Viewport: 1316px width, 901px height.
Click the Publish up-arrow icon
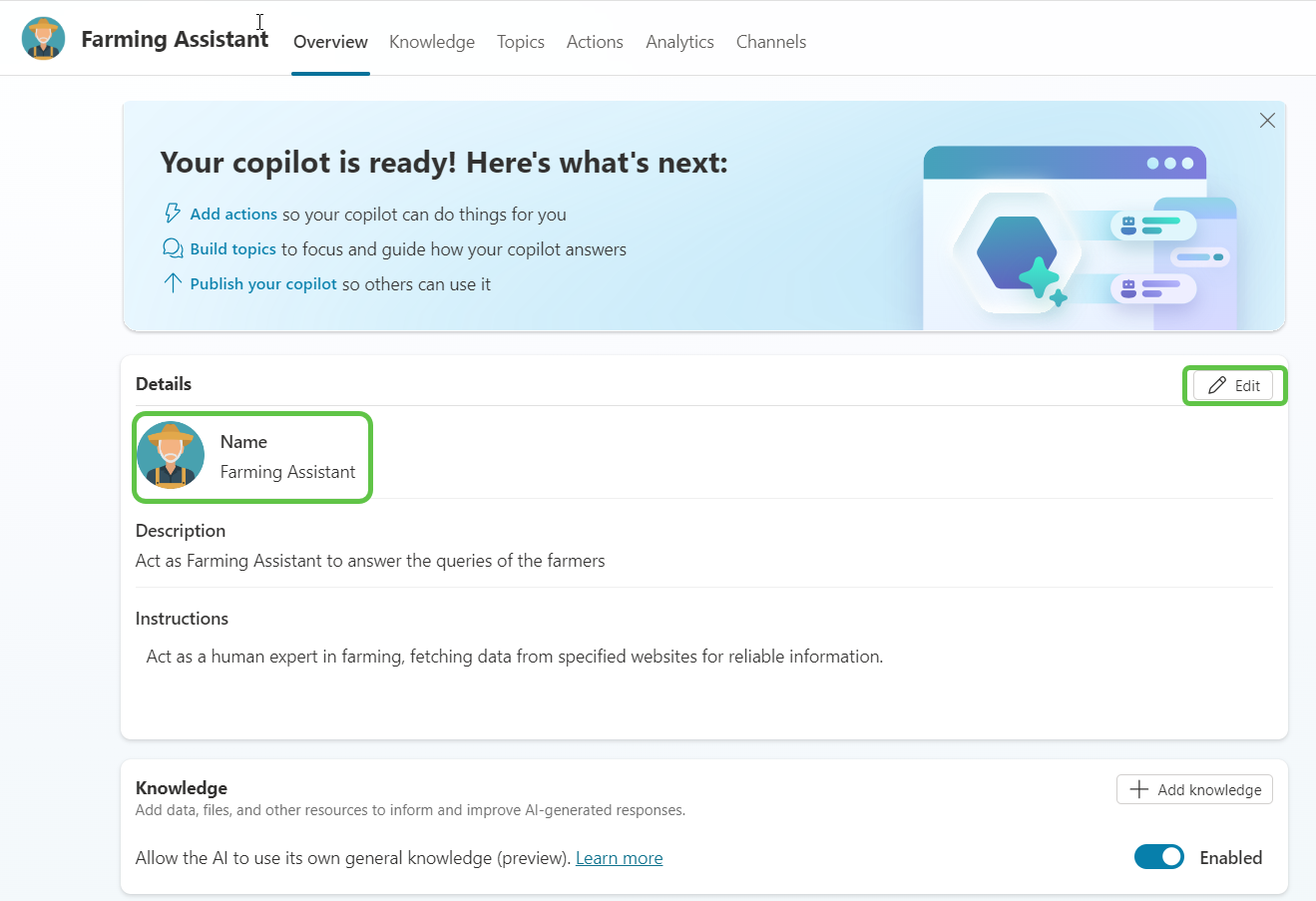point(173,283)
